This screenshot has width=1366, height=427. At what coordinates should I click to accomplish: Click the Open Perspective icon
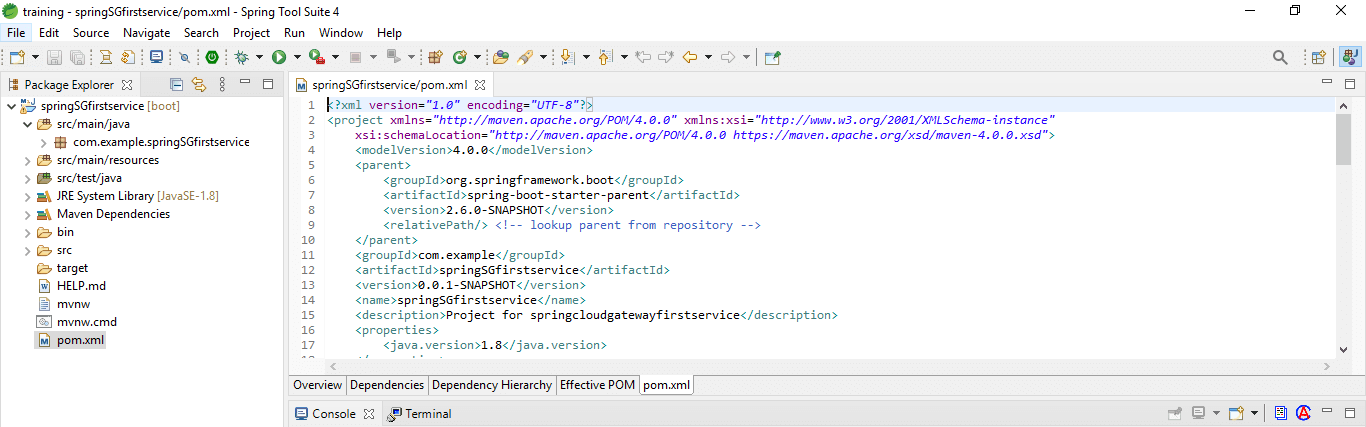tap(1319, 58)
